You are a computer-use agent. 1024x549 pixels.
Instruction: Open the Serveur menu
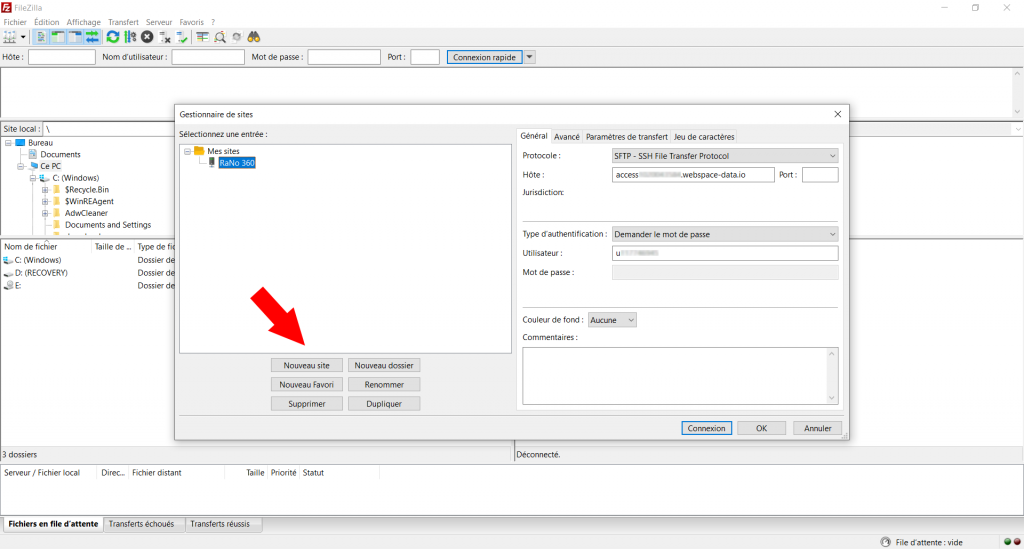coord(159,22)
